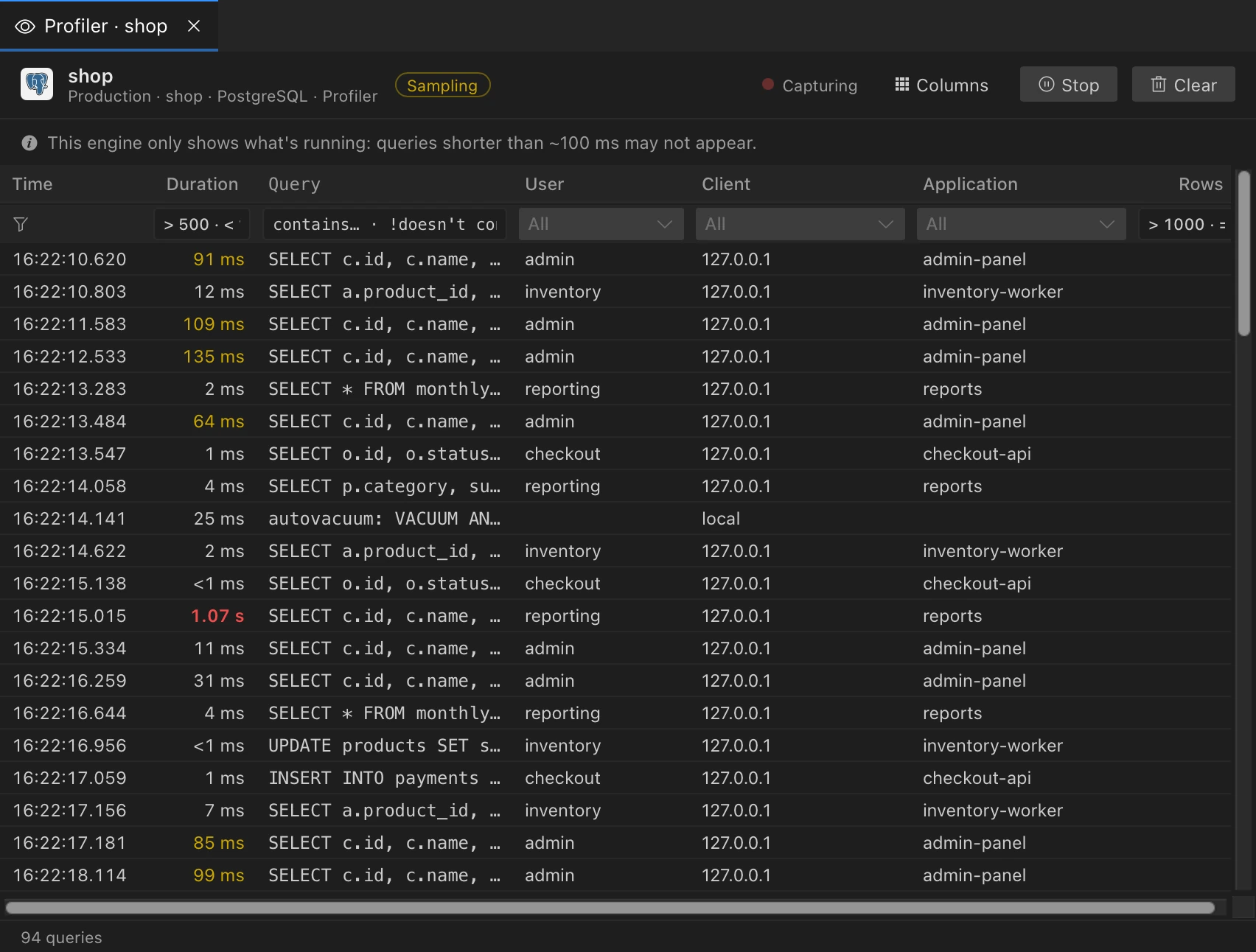Select the 91 ms duration cell
1256x952 pixels.
click(218, 259)
